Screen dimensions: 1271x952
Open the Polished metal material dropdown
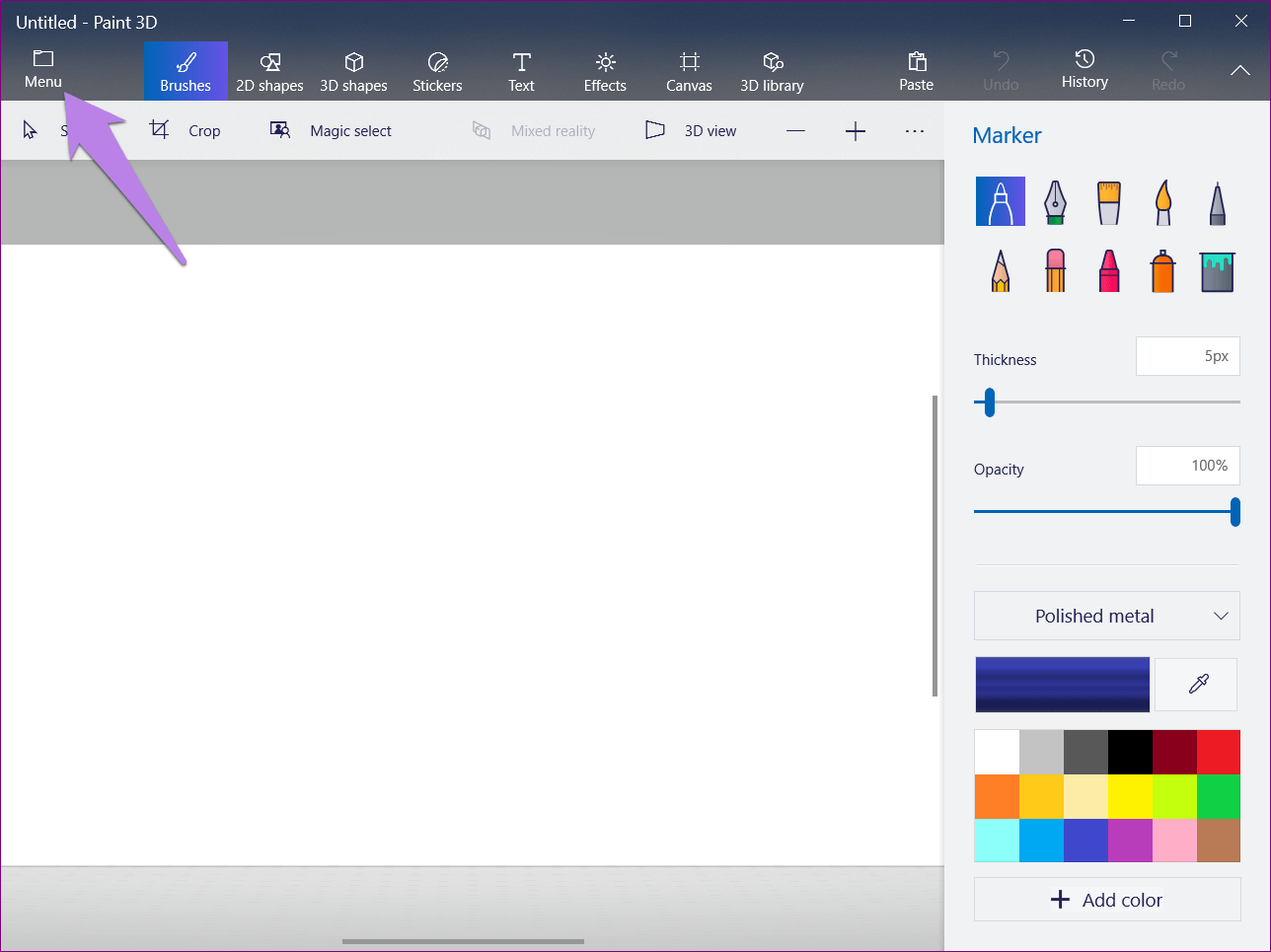point(1106,616)
